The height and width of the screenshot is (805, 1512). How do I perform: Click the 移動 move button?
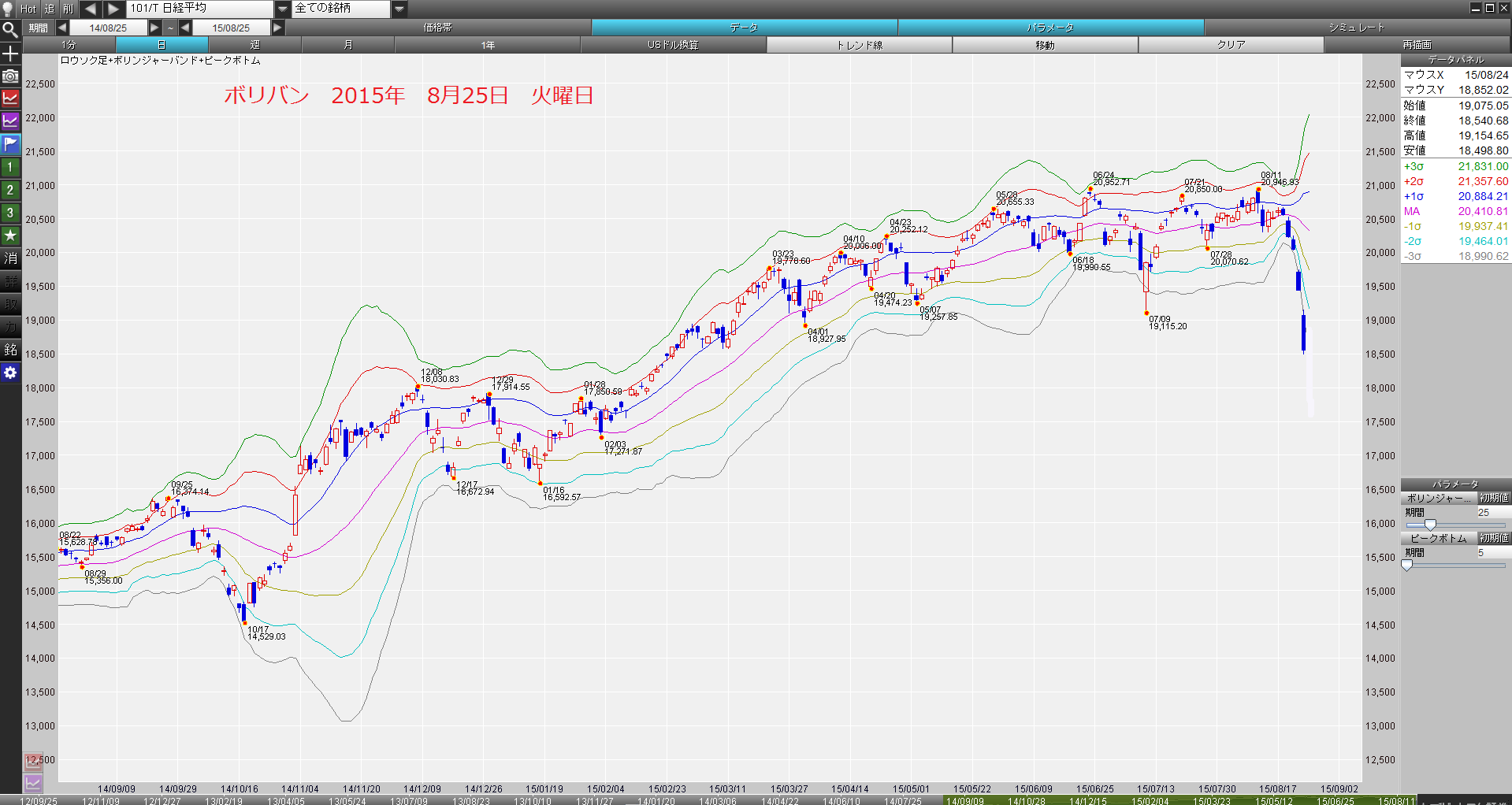click(1046, 45)
